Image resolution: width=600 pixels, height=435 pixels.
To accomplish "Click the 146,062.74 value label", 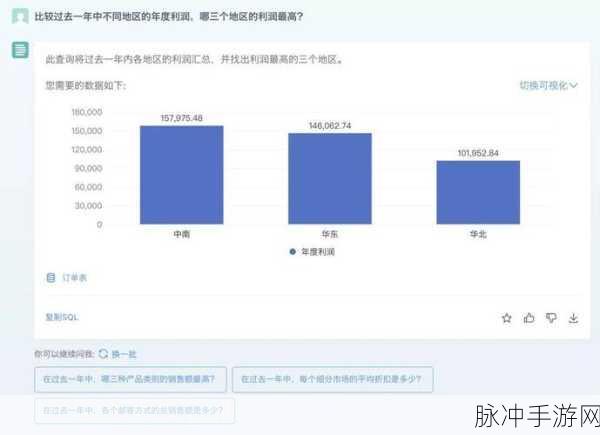I will 330,125.
